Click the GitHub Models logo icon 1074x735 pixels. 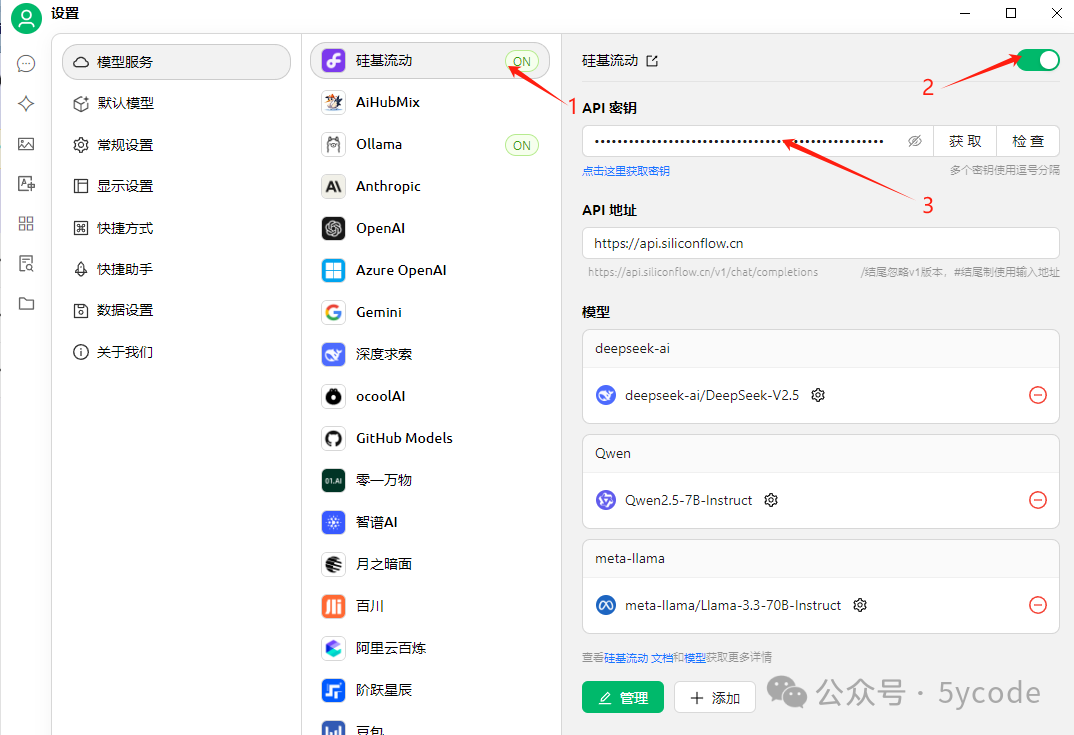334,438
